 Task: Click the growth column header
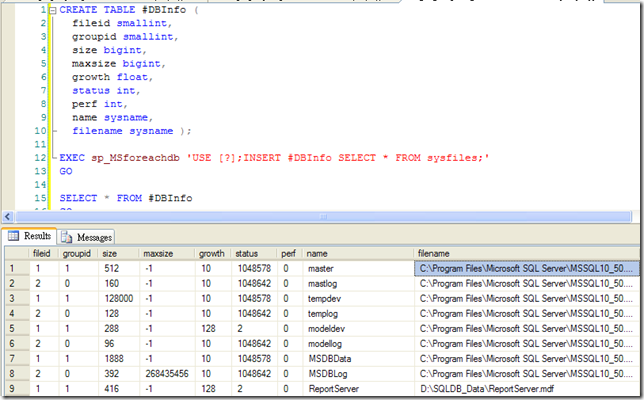click(x=213, y=253)
